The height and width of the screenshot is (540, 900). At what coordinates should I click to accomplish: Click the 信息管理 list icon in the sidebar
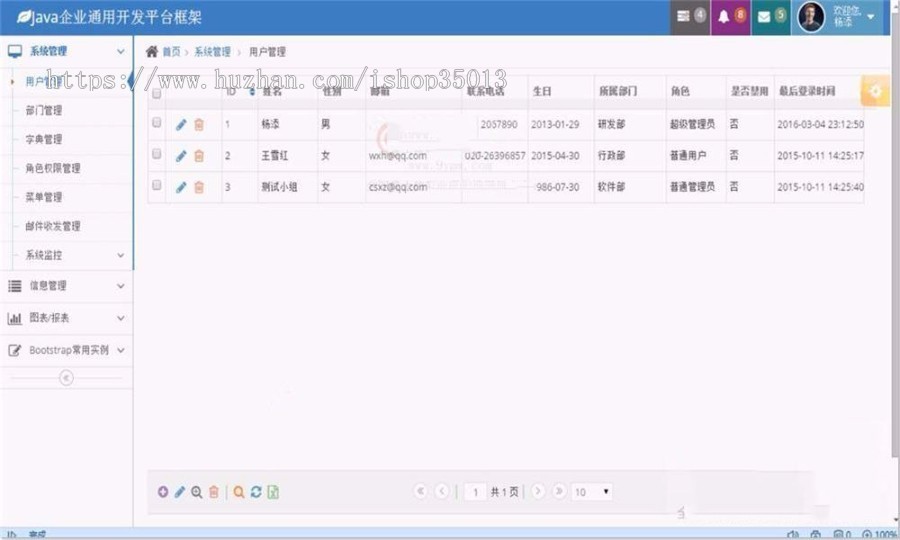15,286
